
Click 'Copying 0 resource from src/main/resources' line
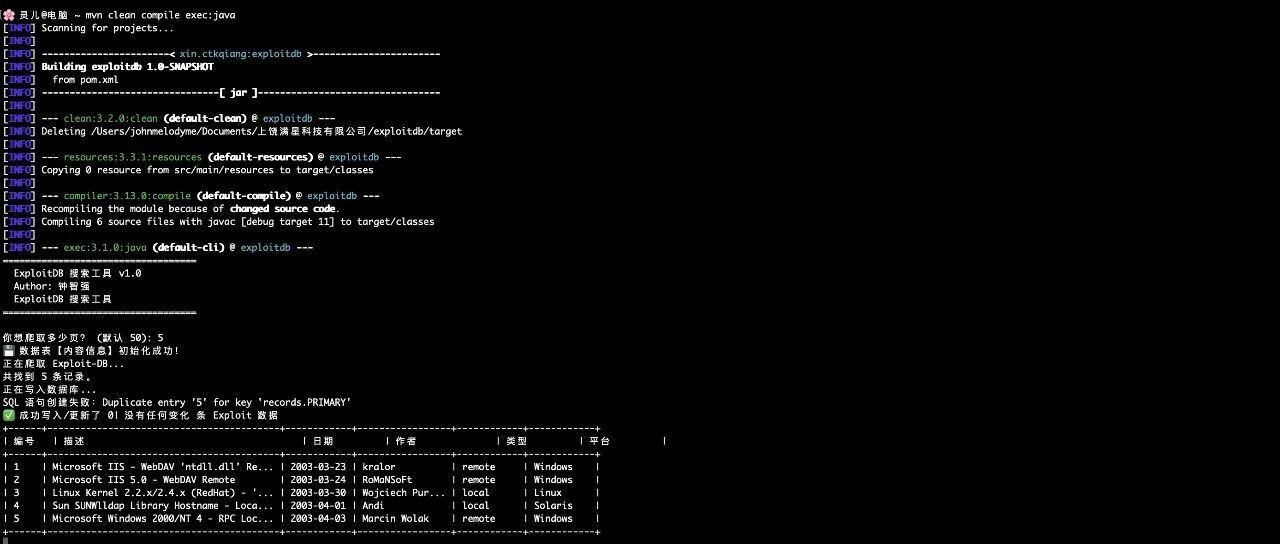pos(207,170)
